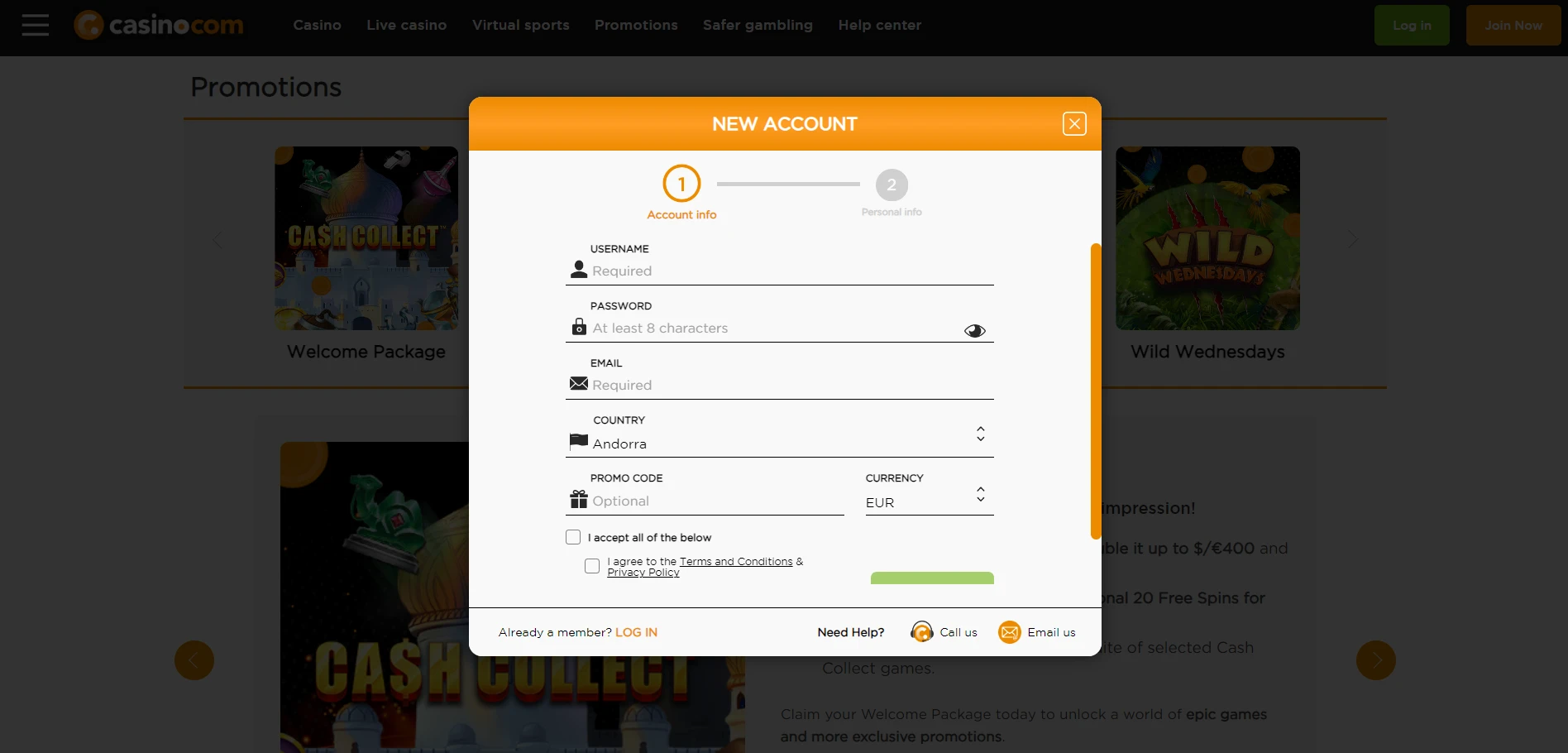Screen dimensions: 1568x753
Task: Click the Call us link
Action: [x=958, y=632]
